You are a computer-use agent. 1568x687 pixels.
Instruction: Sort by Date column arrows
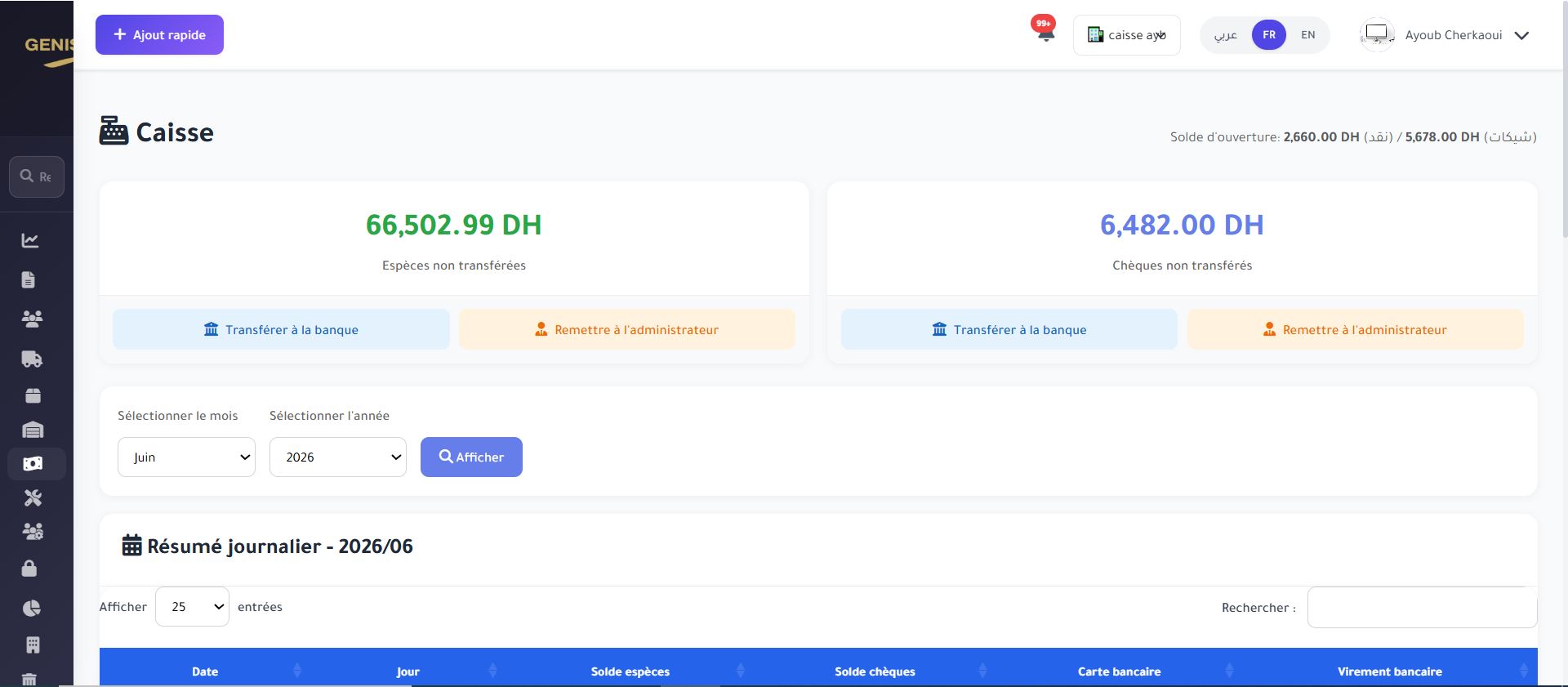click(x=297, y=671)
